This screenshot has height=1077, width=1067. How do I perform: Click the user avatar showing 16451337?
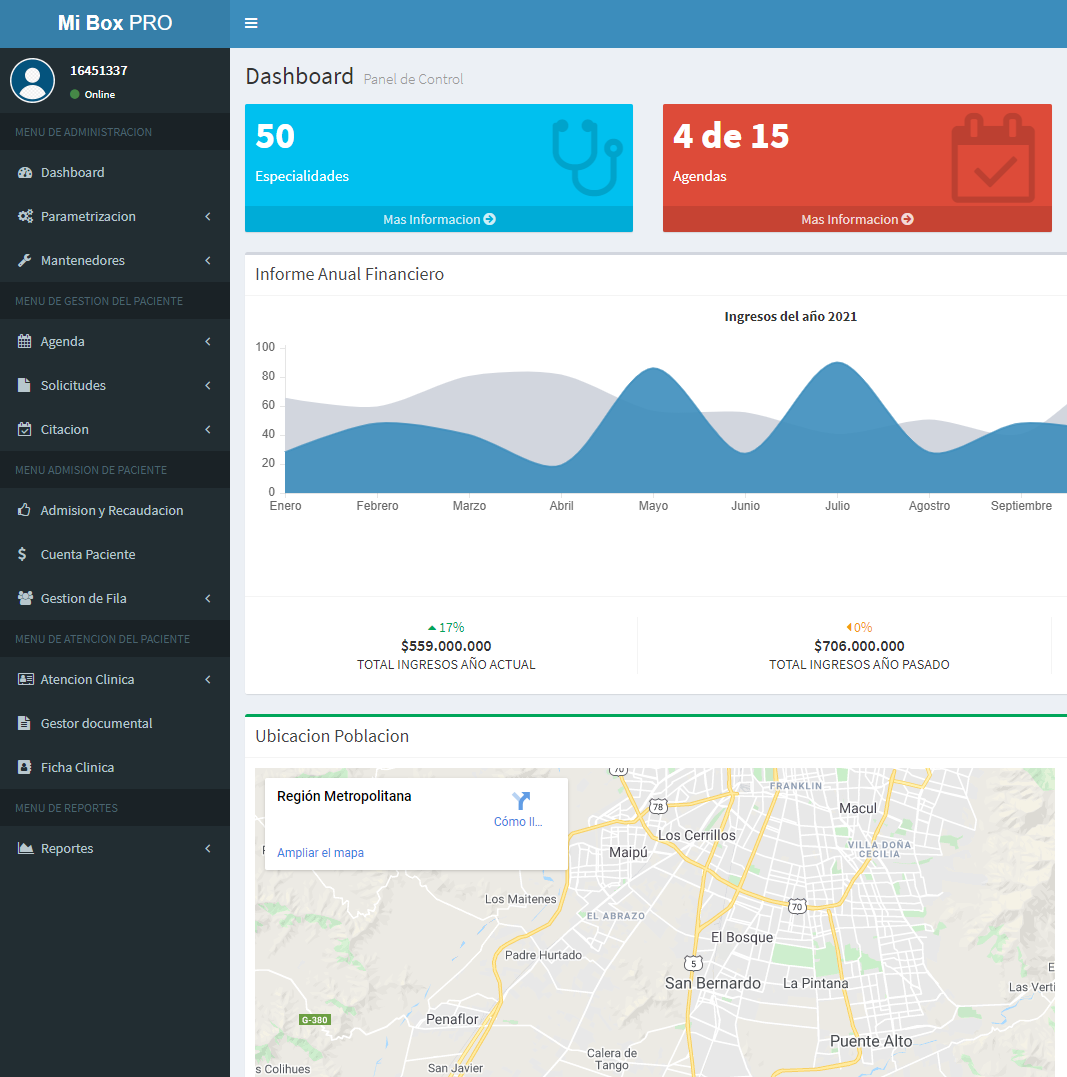pyautogui.click(x=32, y=81)
